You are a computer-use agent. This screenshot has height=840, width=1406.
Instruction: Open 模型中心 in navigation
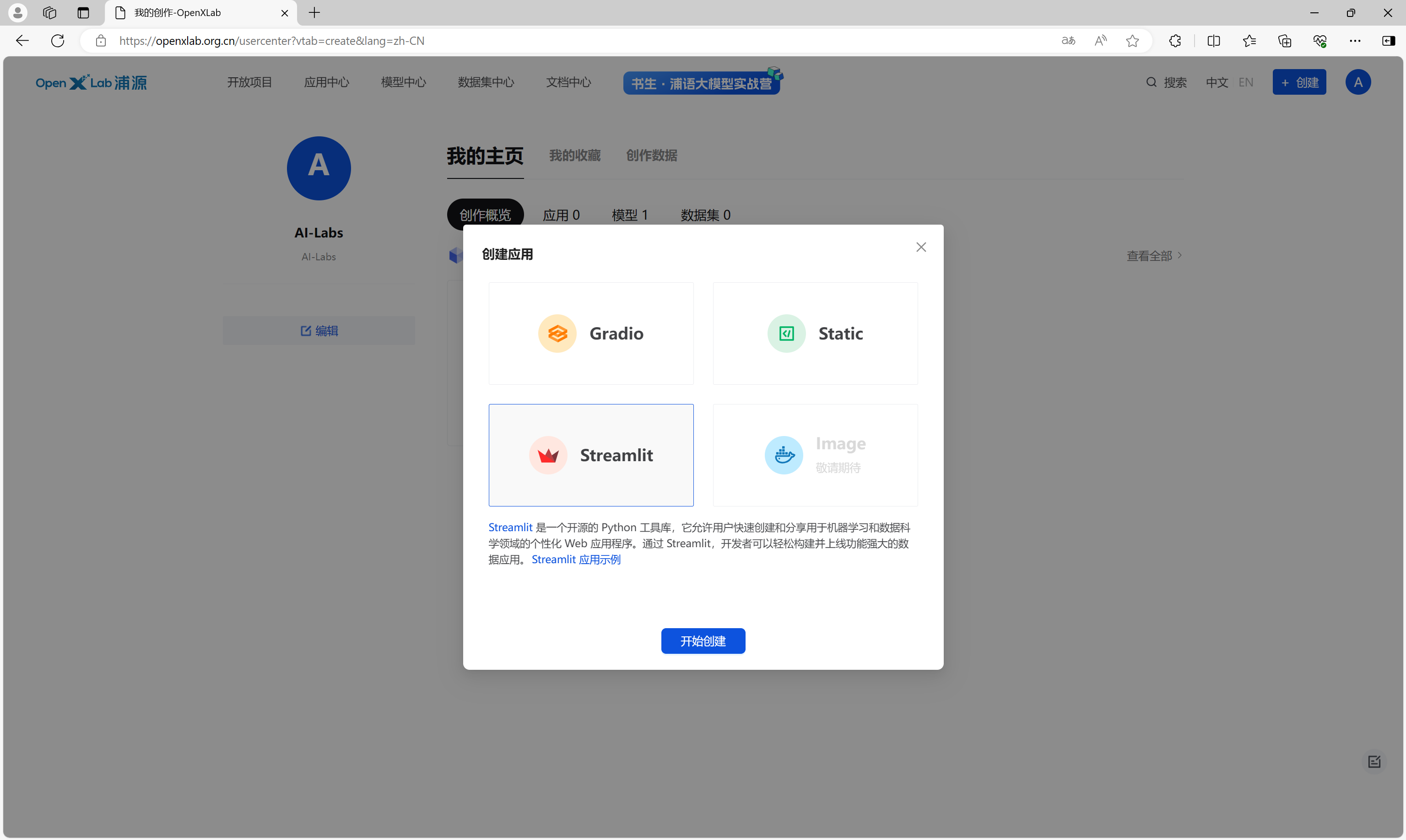point(403,83)
